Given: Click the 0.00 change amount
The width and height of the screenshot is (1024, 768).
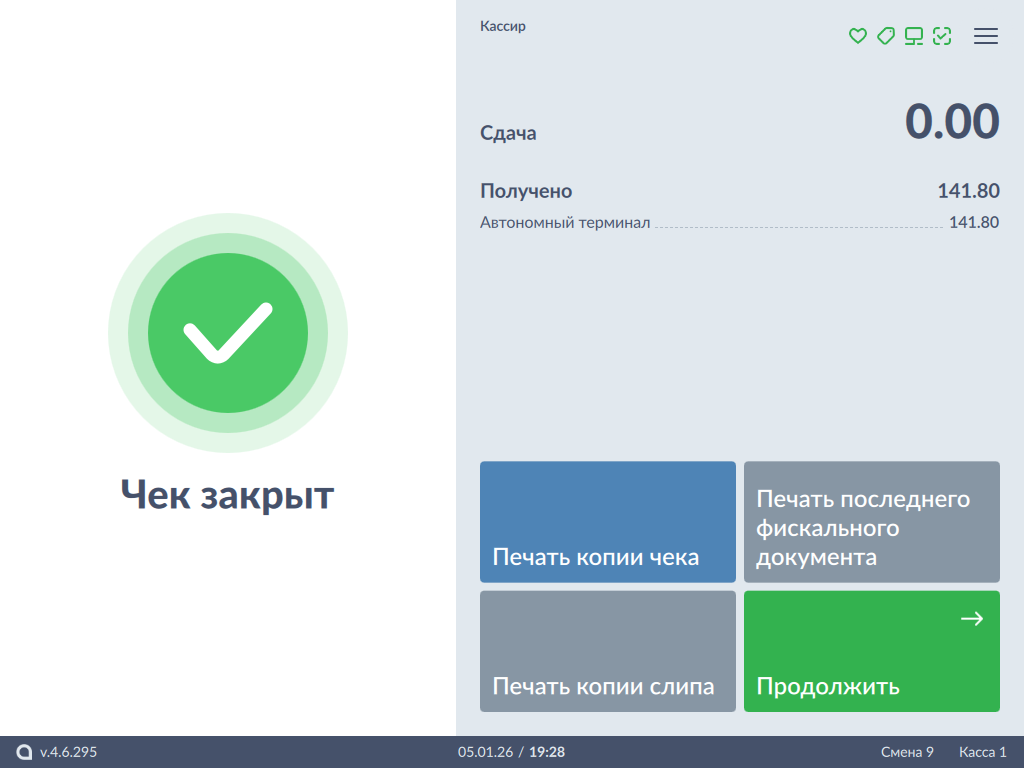Looking at the screenshot, I should pos(951,122).
